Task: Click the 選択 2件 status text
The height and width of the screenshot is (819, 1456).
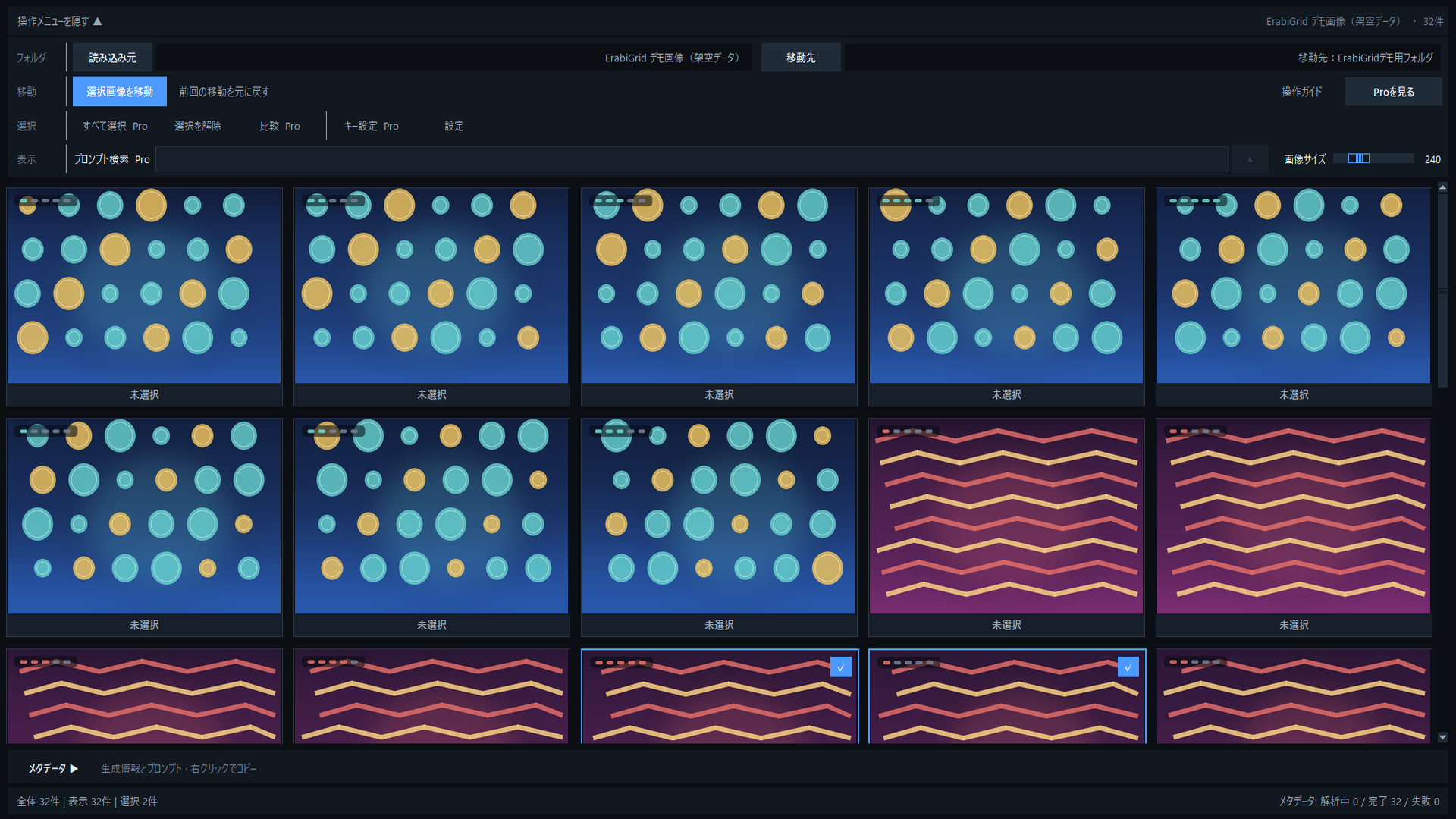Action: [x=139, y=802]
